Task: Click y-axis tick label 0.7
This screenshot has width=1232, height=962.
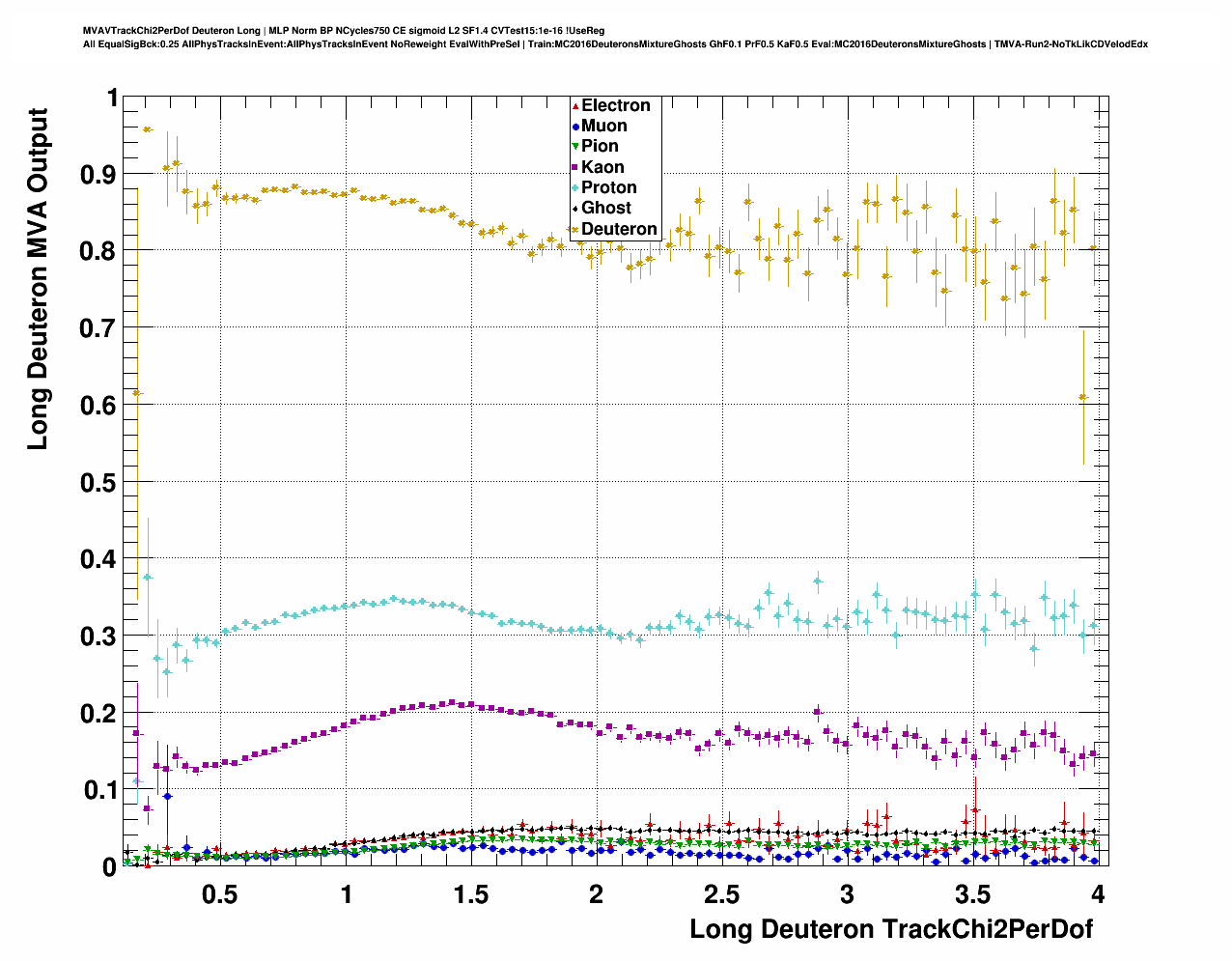Action: [x=97, y=328]
